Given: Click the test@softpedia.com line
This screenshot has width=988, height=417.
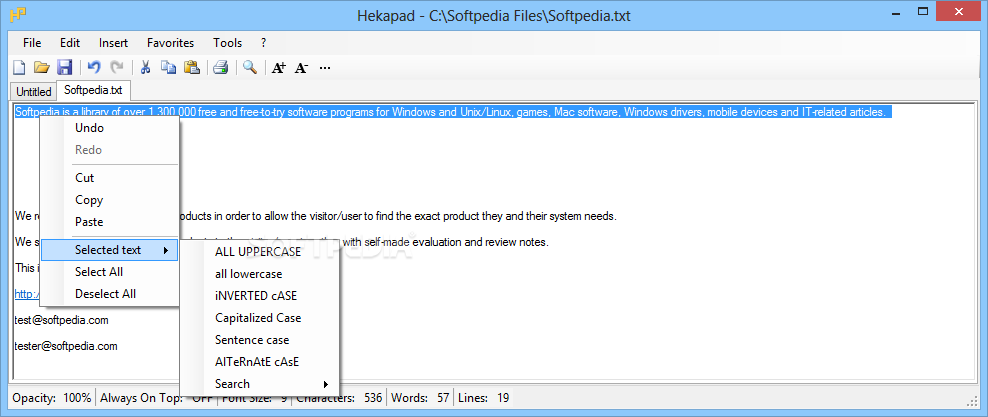Looking at the screenshot, I should tap(62, 320).
